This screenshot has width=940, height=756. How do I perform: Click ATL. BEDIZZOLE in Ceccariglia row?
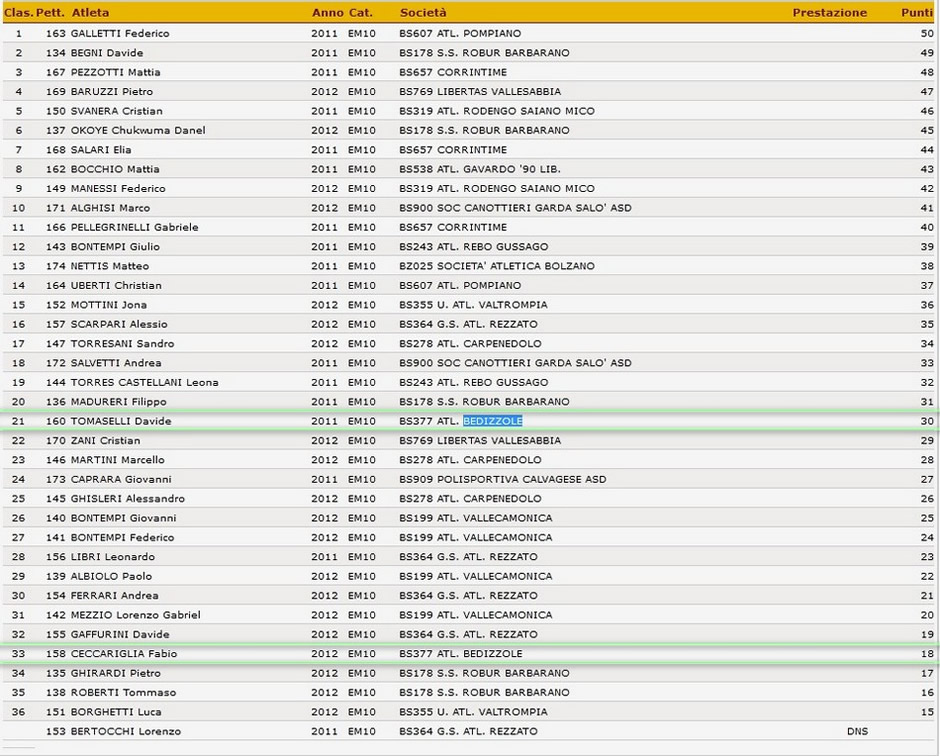[480, 653]
